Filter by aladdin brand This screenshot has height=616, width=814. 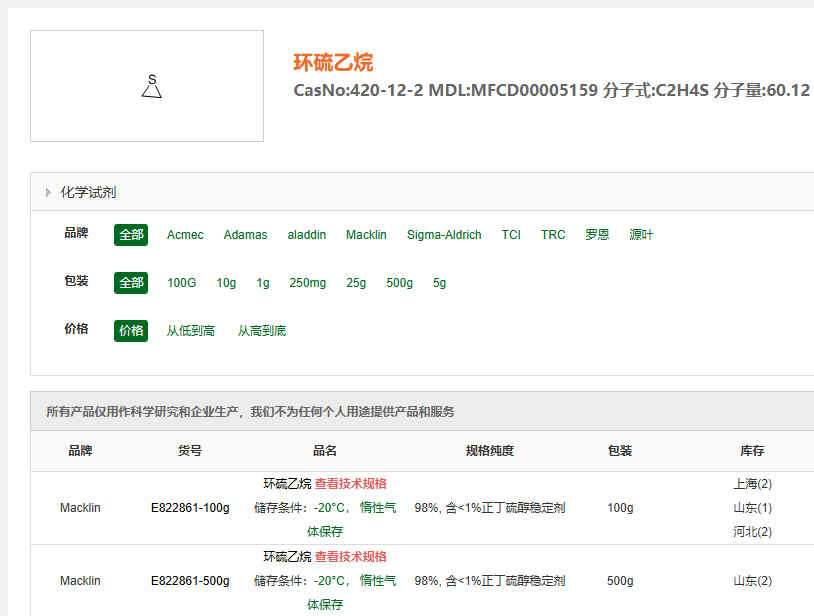point(307,235)
